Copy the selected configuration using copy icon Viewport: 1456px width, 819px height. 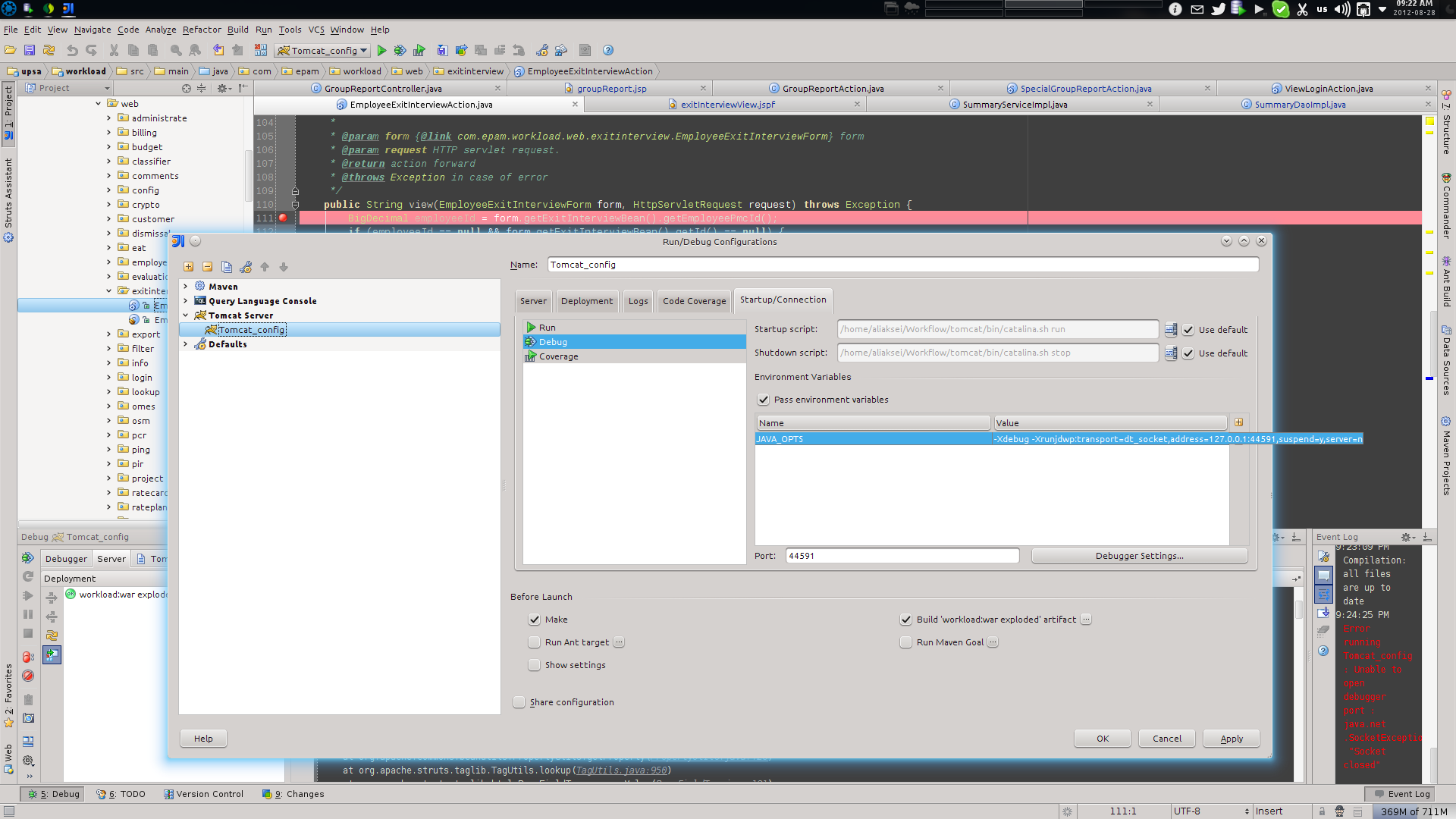226,267
